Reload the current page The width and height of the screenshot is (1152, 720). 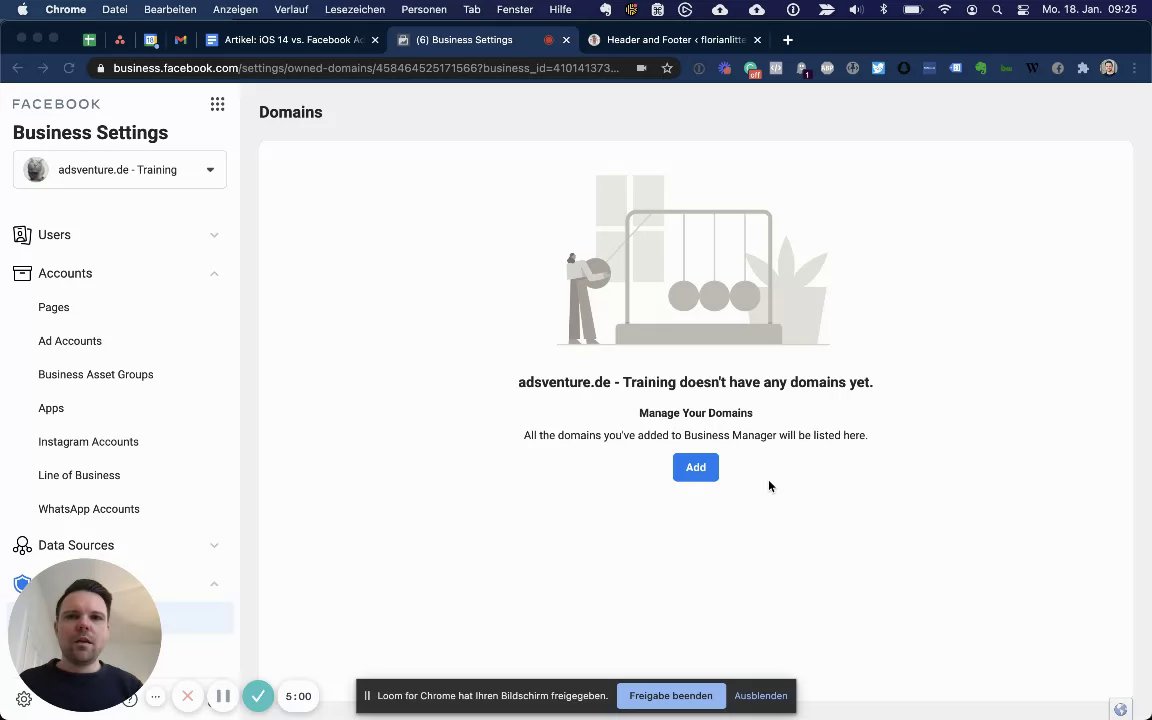tap(69, 68)
